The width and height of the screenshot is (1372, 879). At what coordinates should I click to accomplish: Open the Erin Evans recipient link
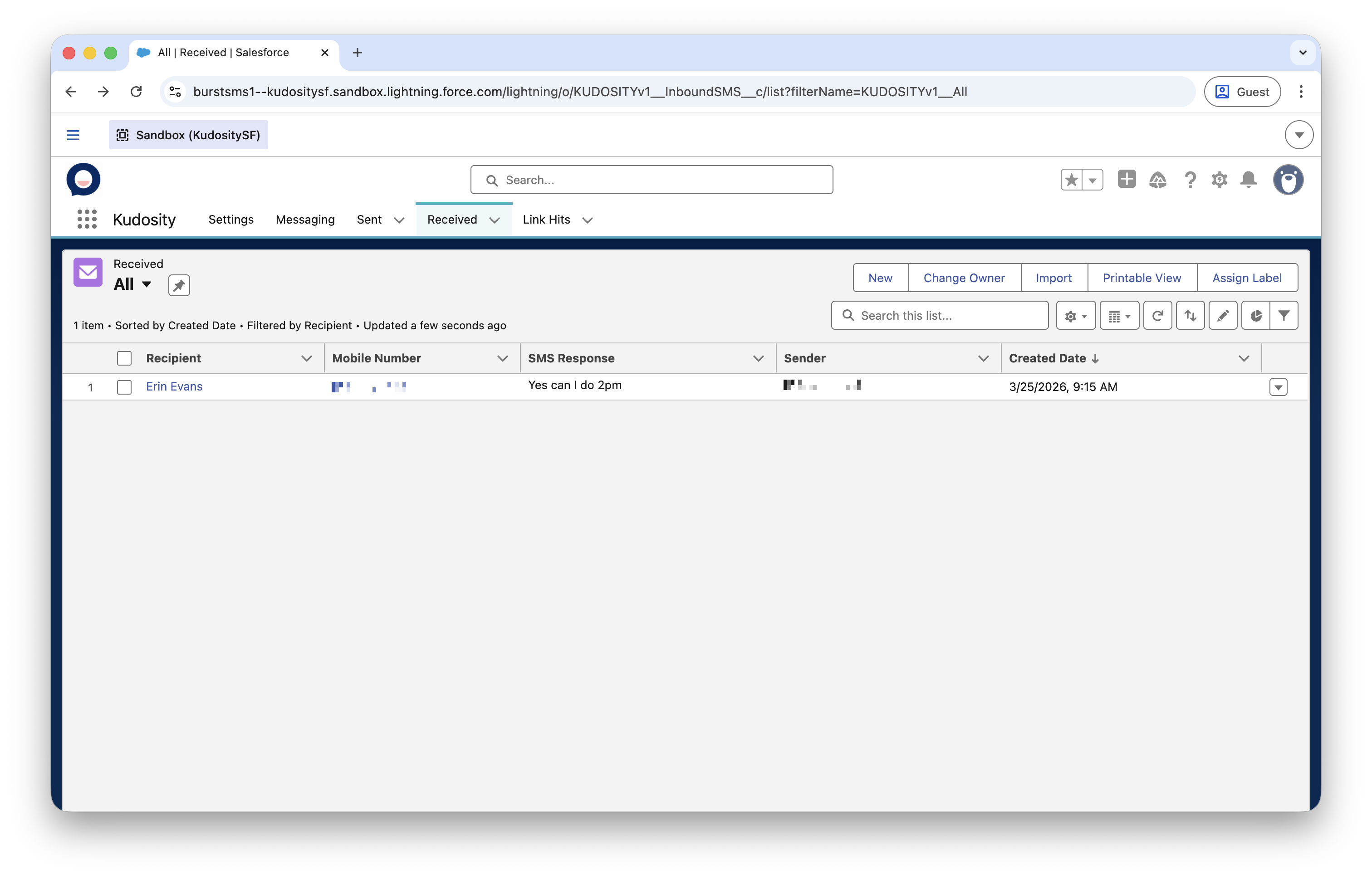(174, 386)
